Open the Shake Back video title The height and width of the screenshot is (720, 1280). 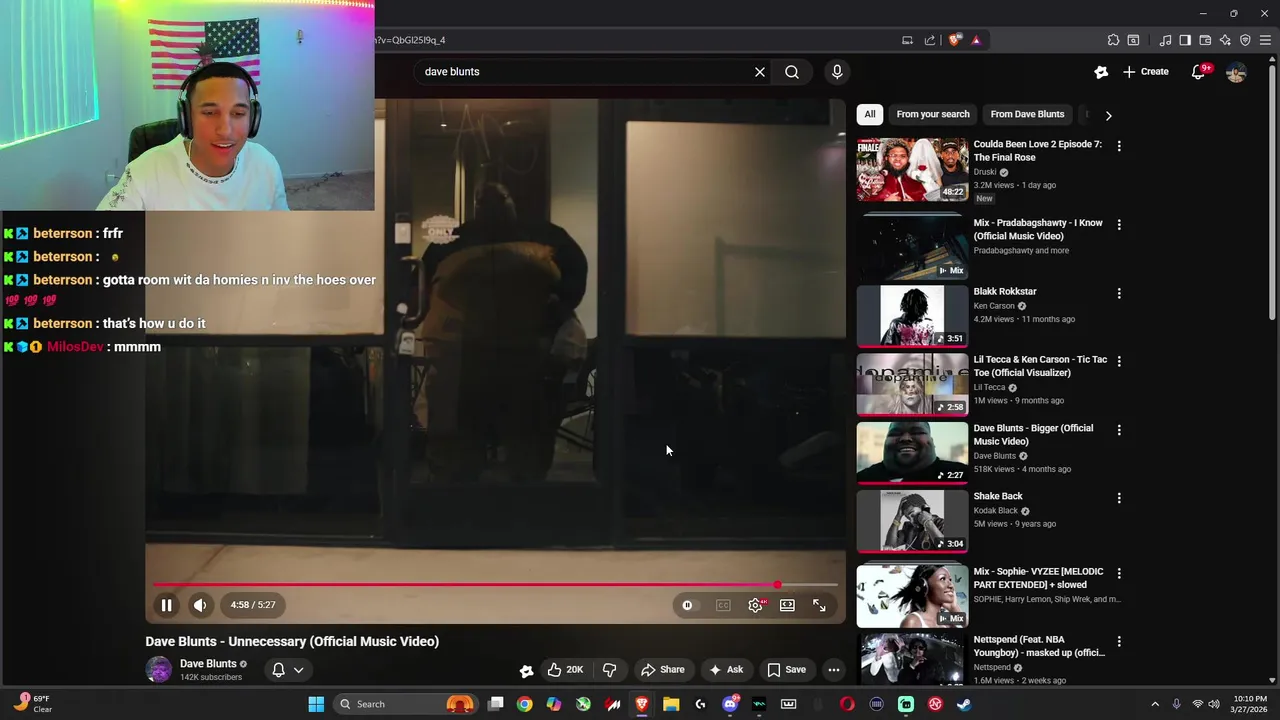click(998, 496)
